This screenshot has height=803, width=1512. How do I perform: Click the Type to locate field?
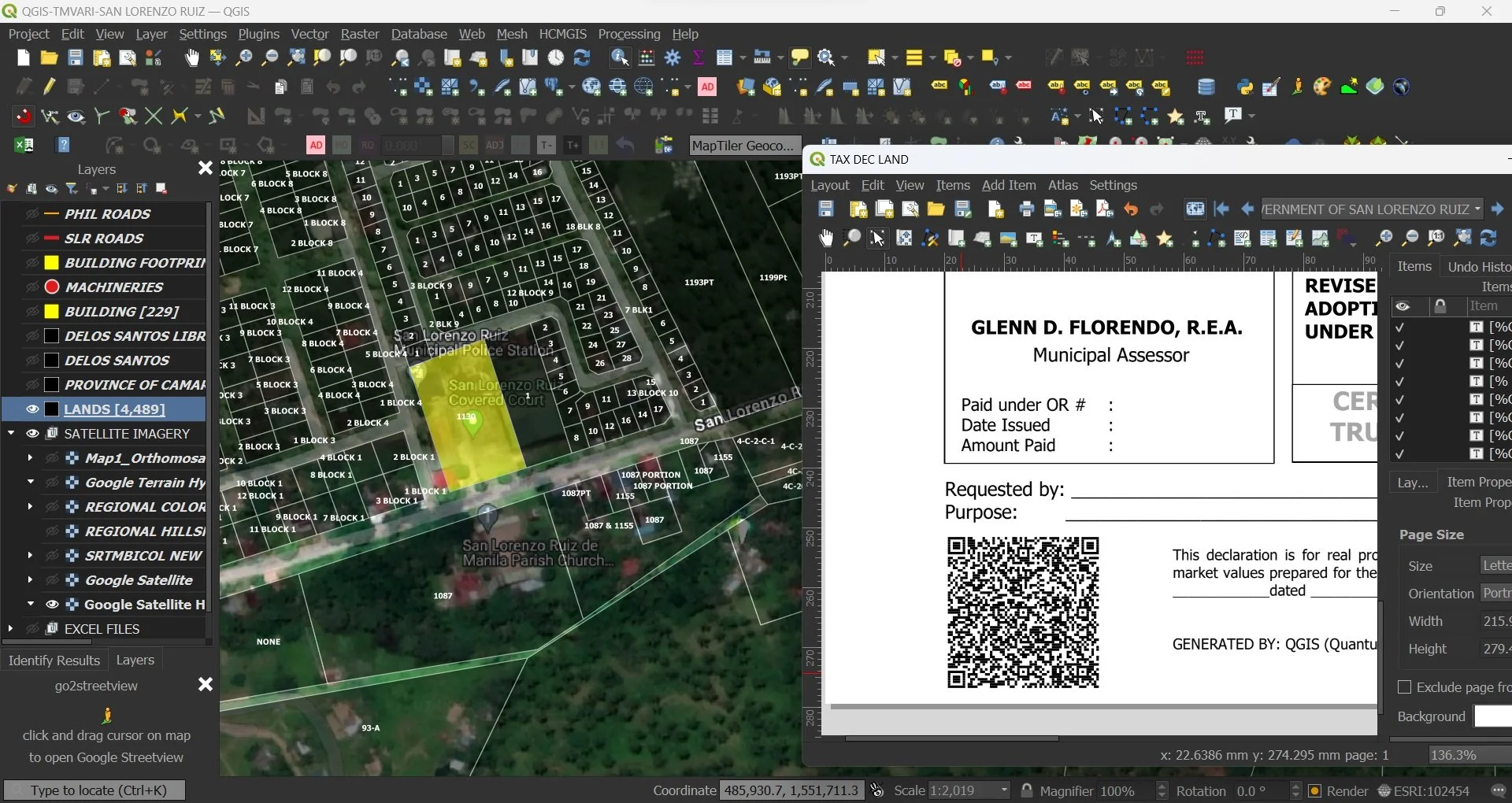point(94,790)
